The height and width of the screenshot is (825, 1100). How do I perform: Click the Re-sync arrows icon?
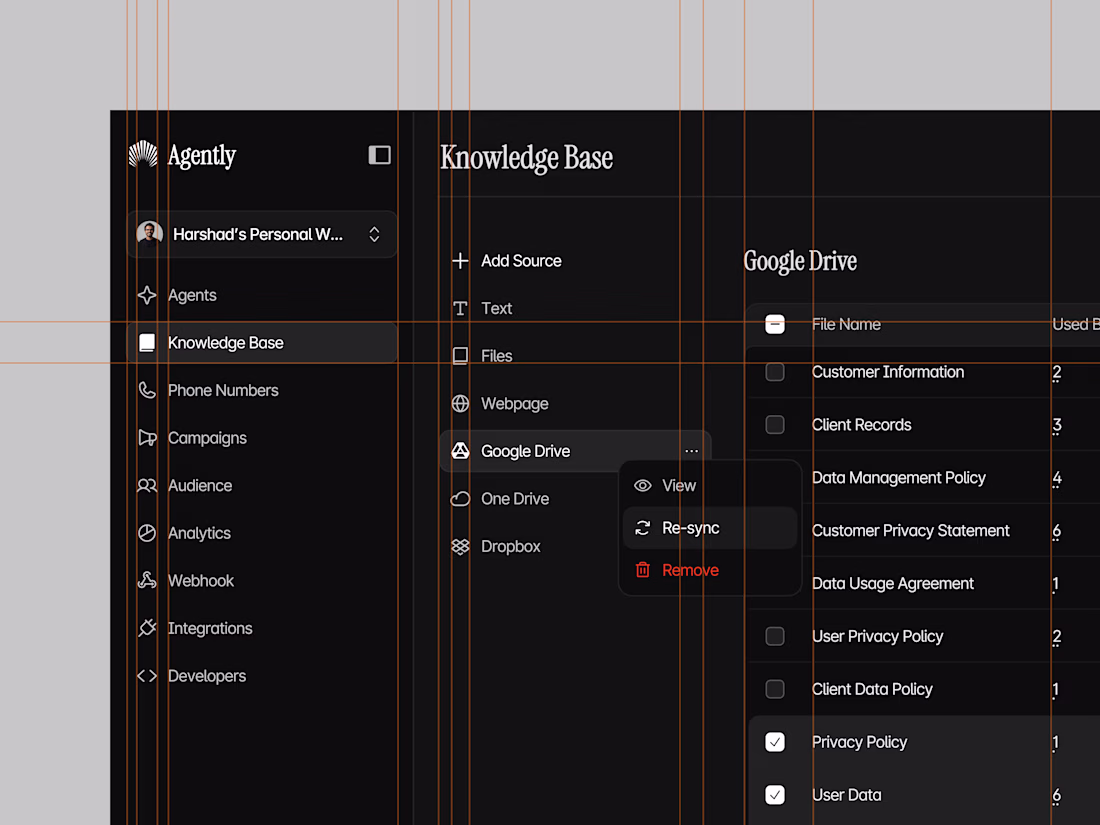[x=643, y=528]
